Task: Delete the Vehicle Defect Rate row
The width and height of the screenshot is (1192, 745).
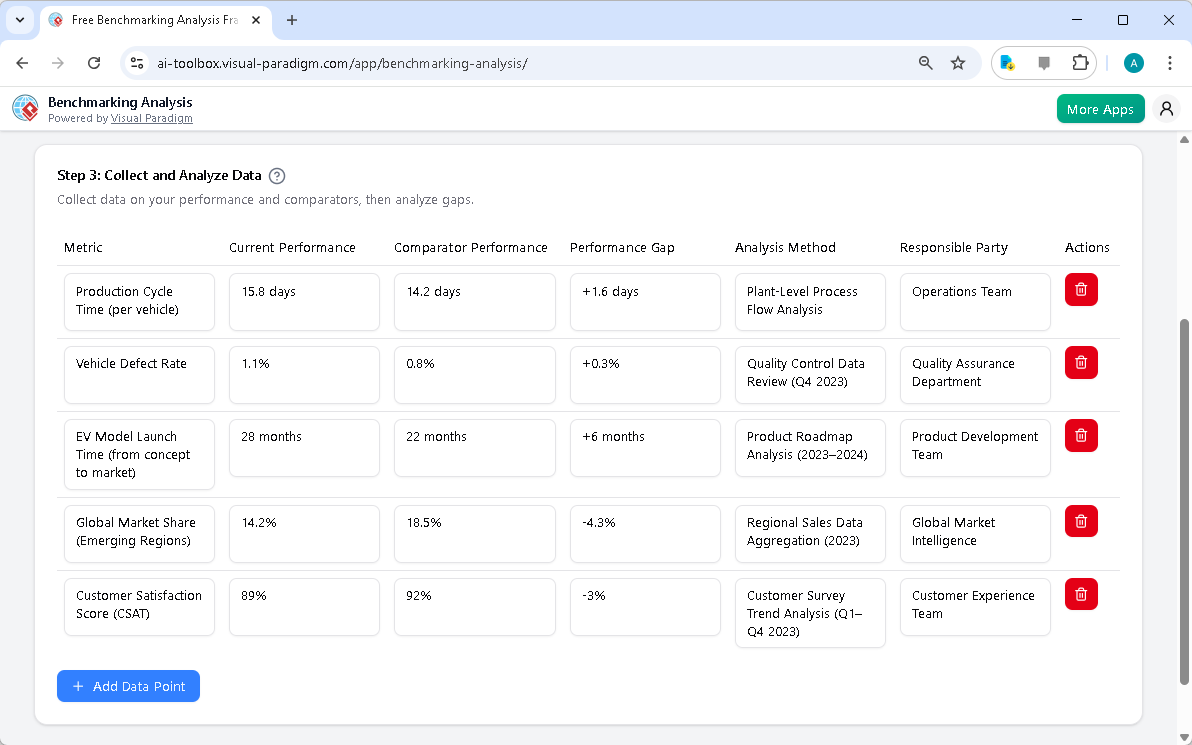Action: 1081,362
